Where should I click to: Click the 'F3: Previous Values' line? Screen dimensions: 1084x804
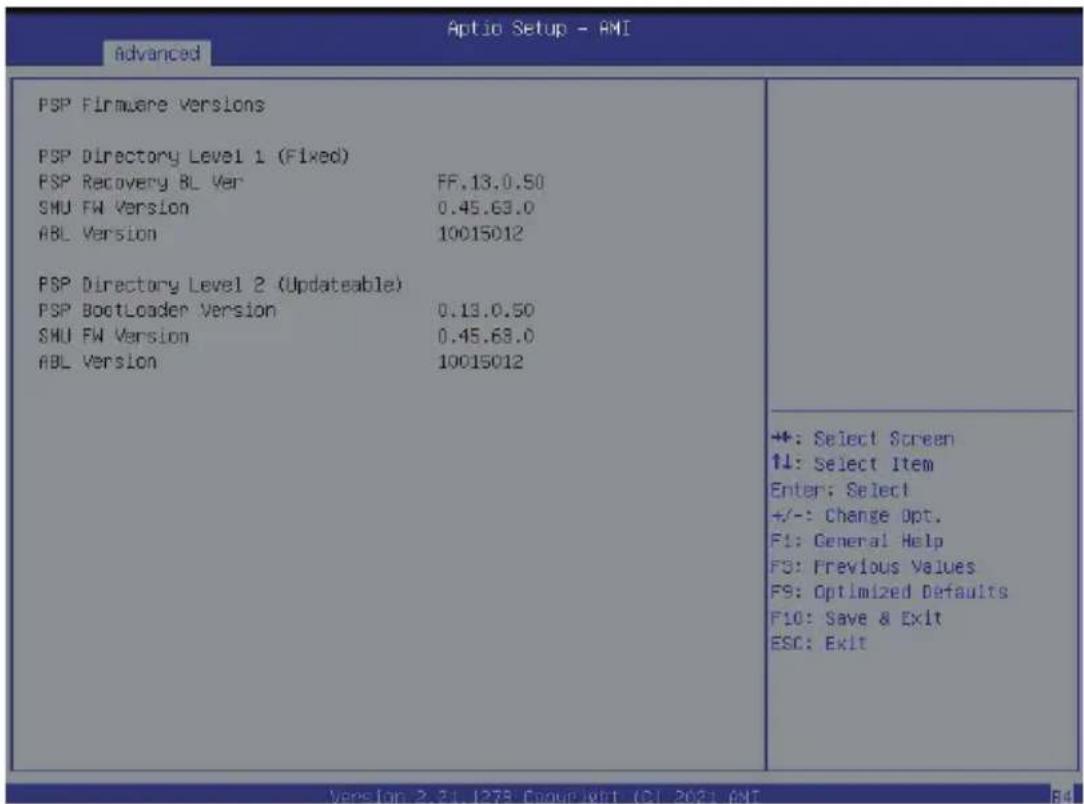pos(872,567)
